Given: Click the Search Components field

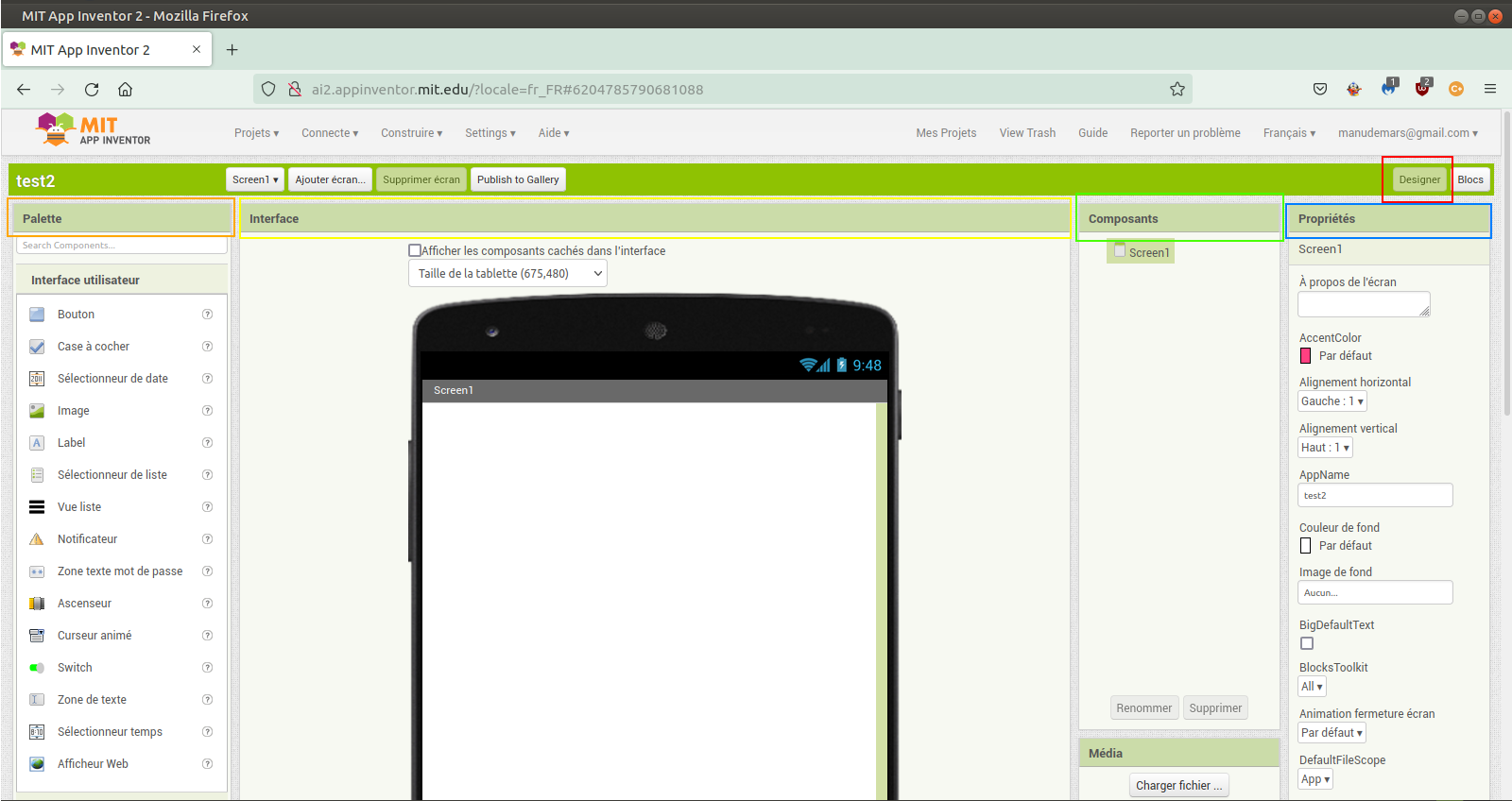Looking at the screenshot, I should pos(122,246).
